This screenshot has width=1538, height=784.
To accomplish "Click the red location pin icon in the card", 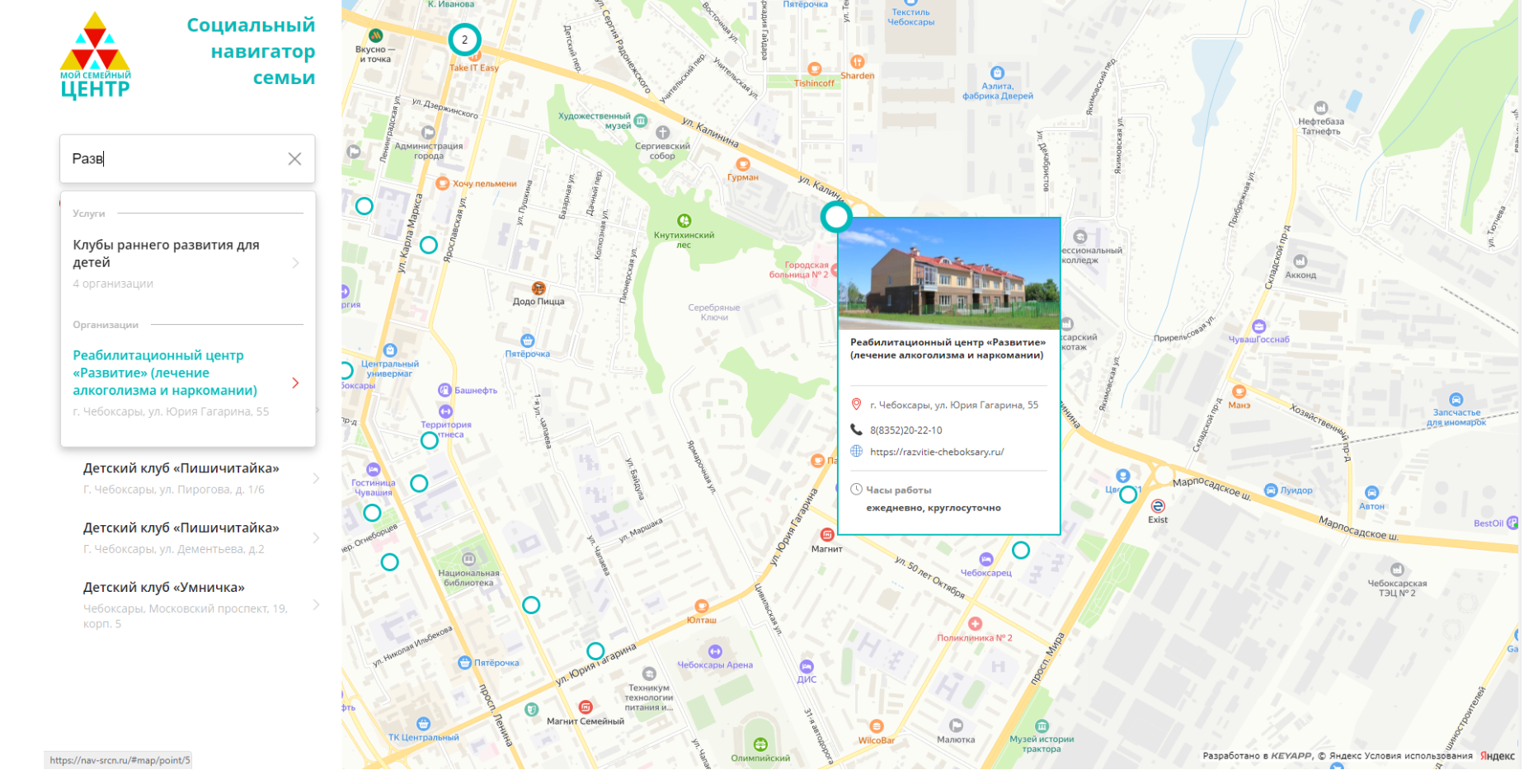I will (x=856, y=405).
